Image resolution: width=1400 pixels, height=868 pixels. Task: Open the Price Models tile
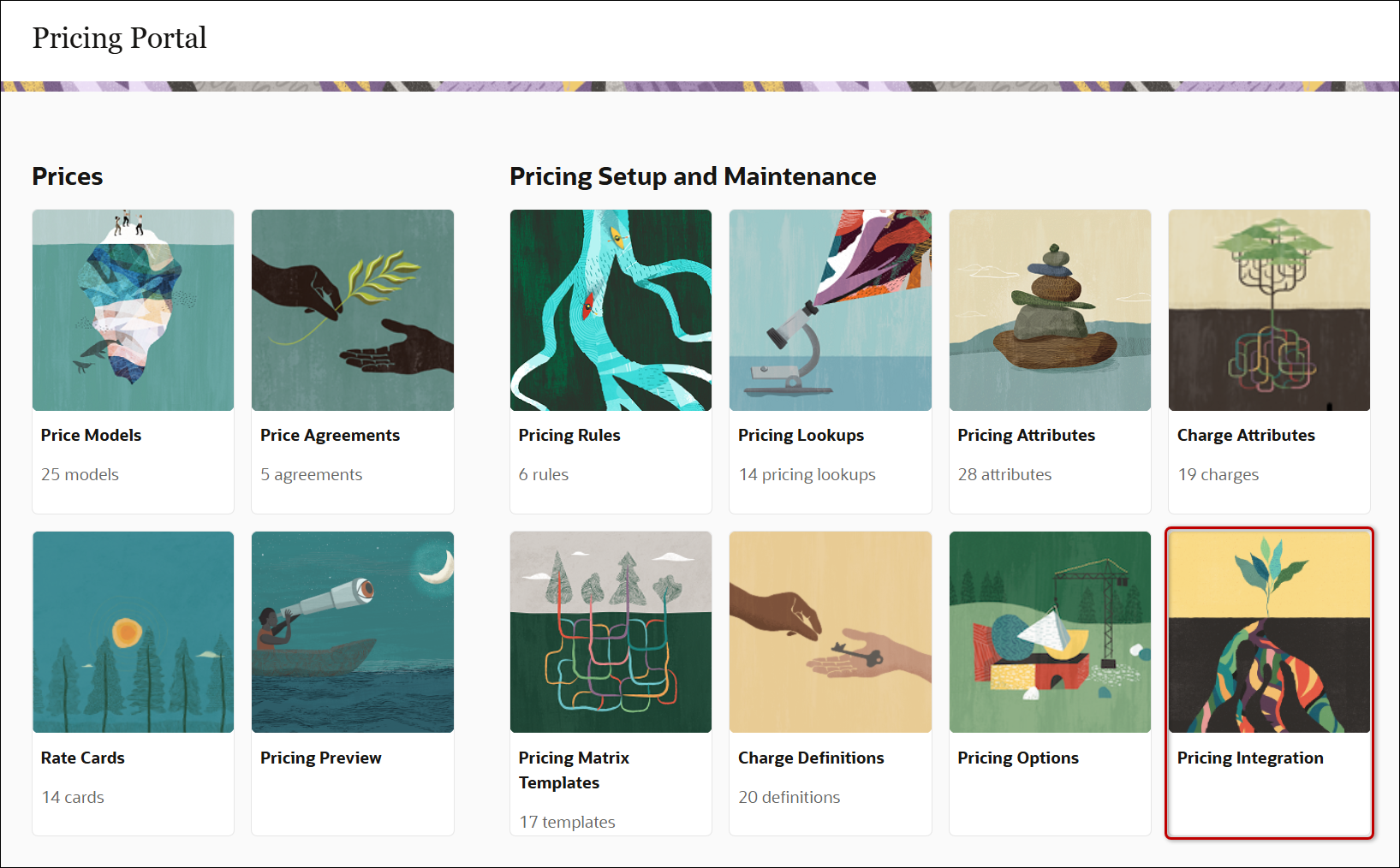coord(133,310)
